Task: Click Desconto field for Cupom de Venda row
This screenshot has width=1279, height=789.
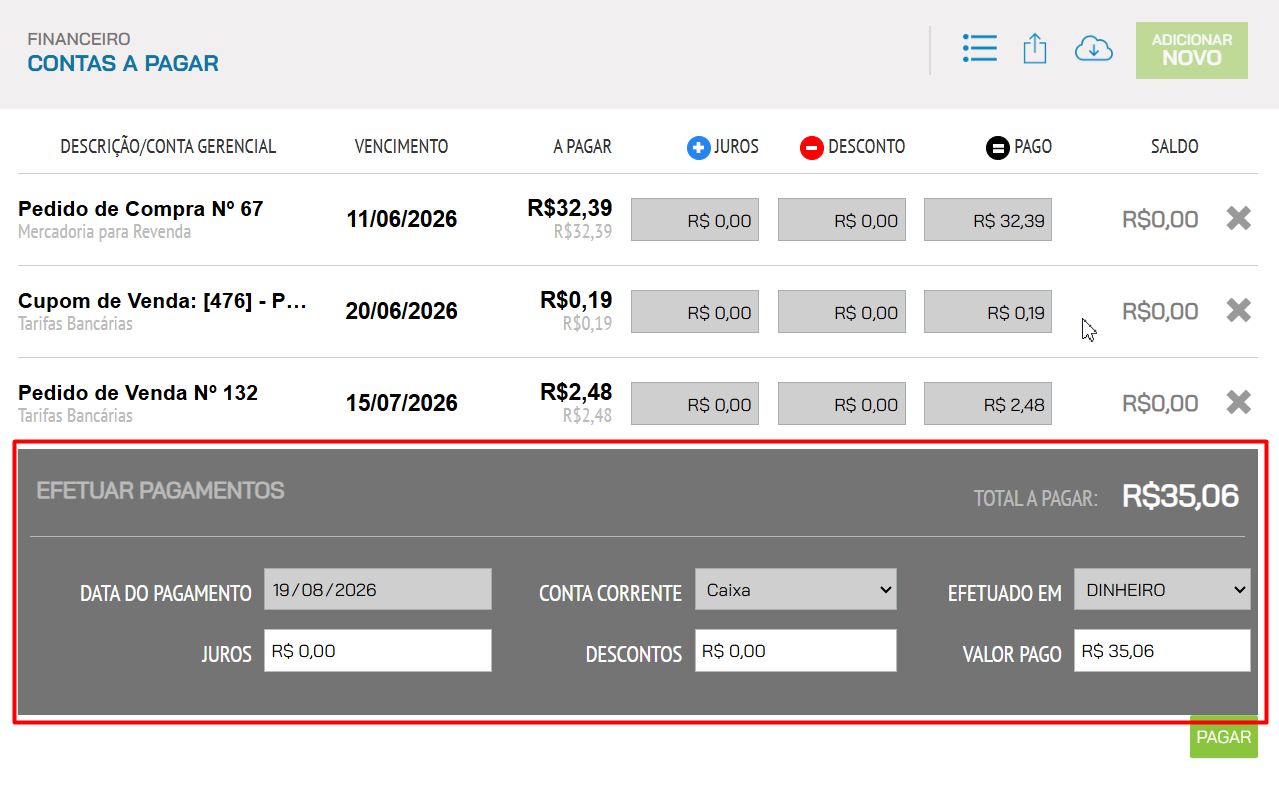Action: 842,312
